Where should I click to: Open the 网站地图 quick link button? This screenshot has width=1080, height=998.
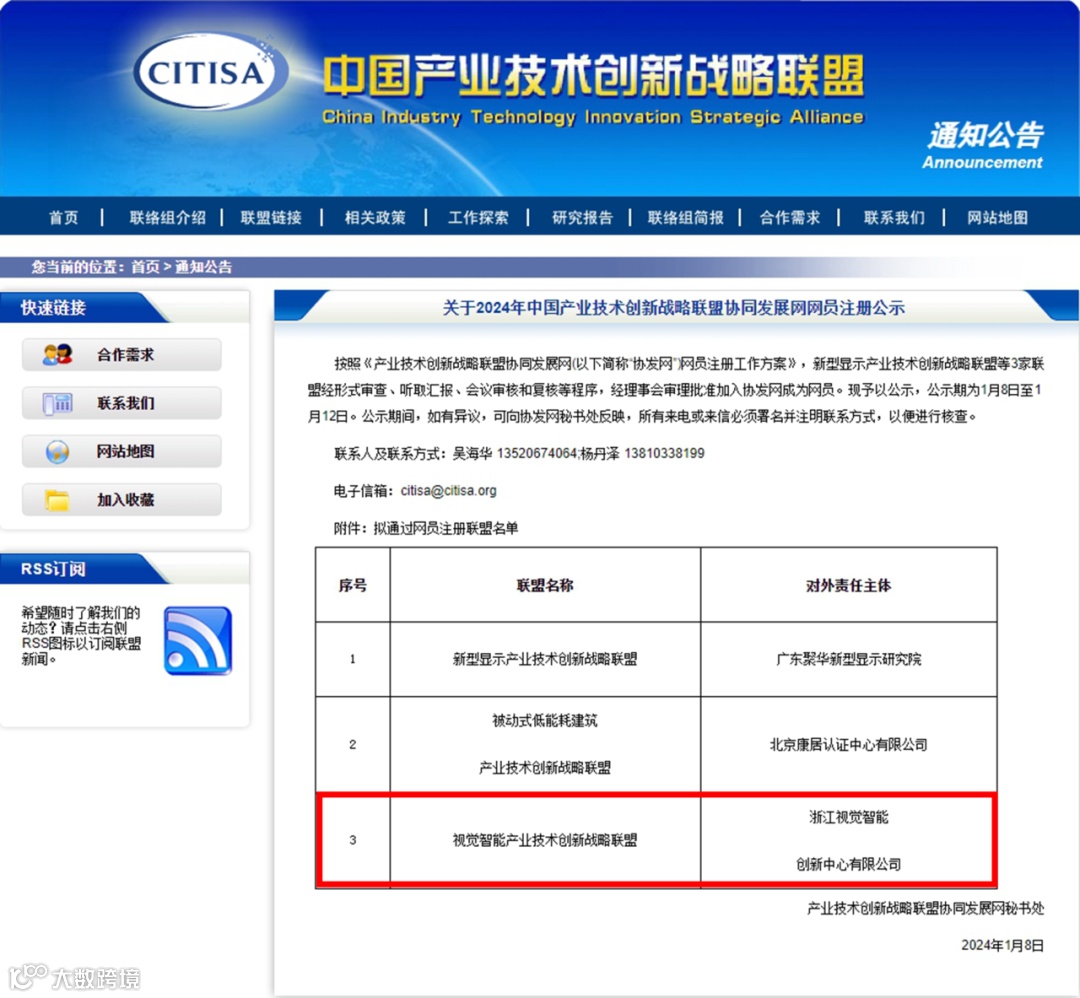click(122, 452)
